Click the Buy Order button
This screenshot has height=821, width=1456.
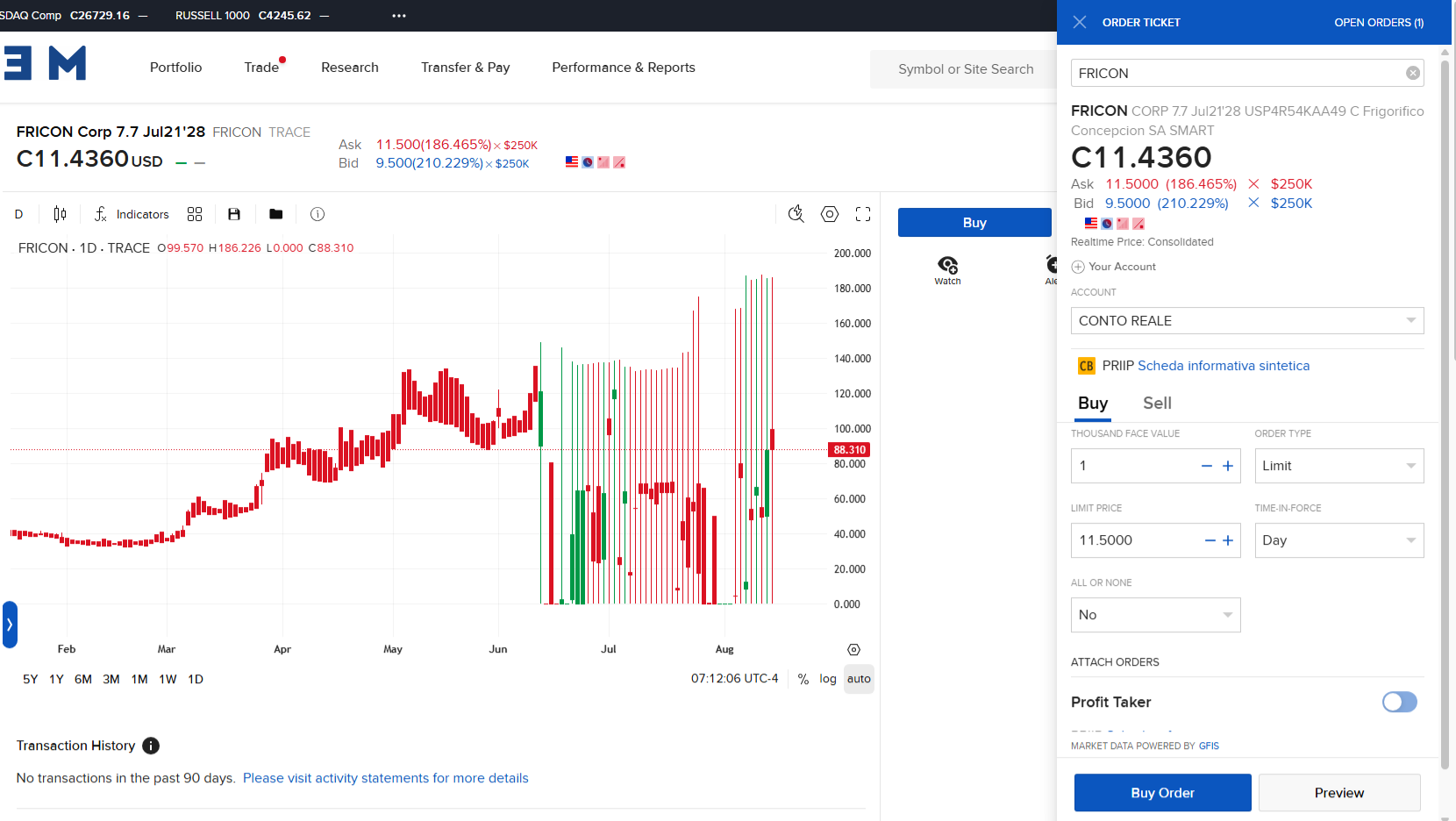pyautogui.click(x=1163, y=793)
